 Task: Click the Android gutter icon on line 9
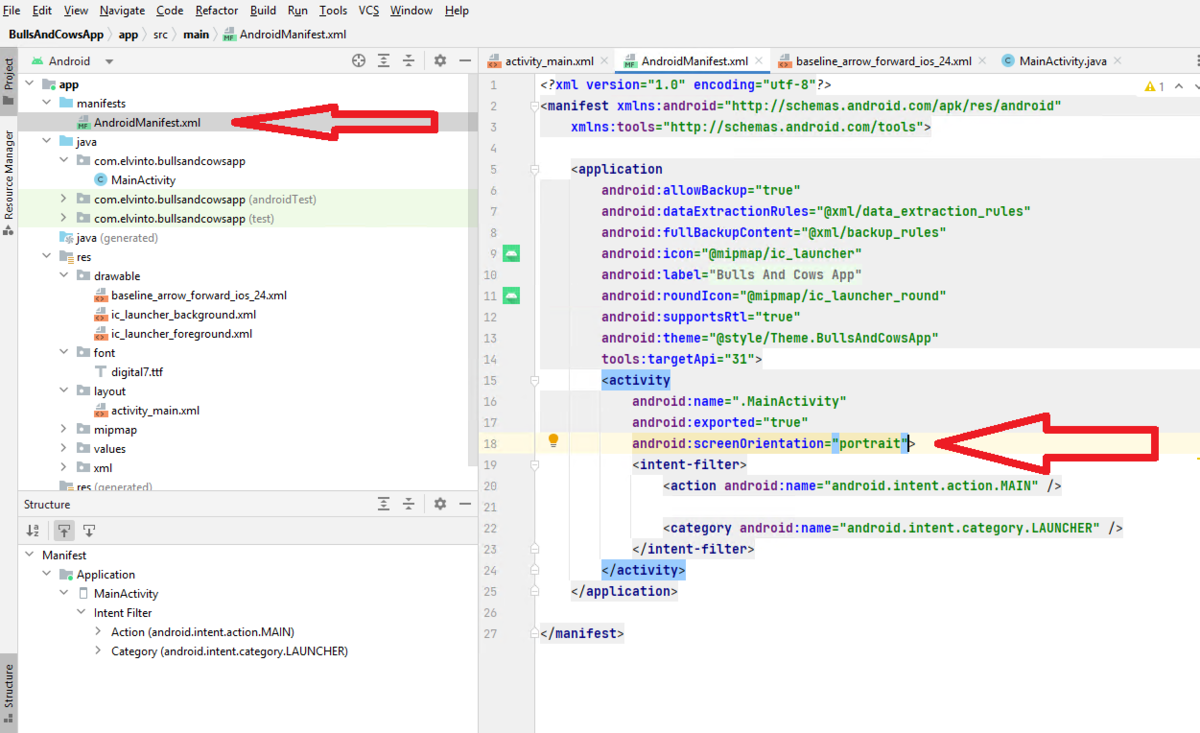pos(512,254)
